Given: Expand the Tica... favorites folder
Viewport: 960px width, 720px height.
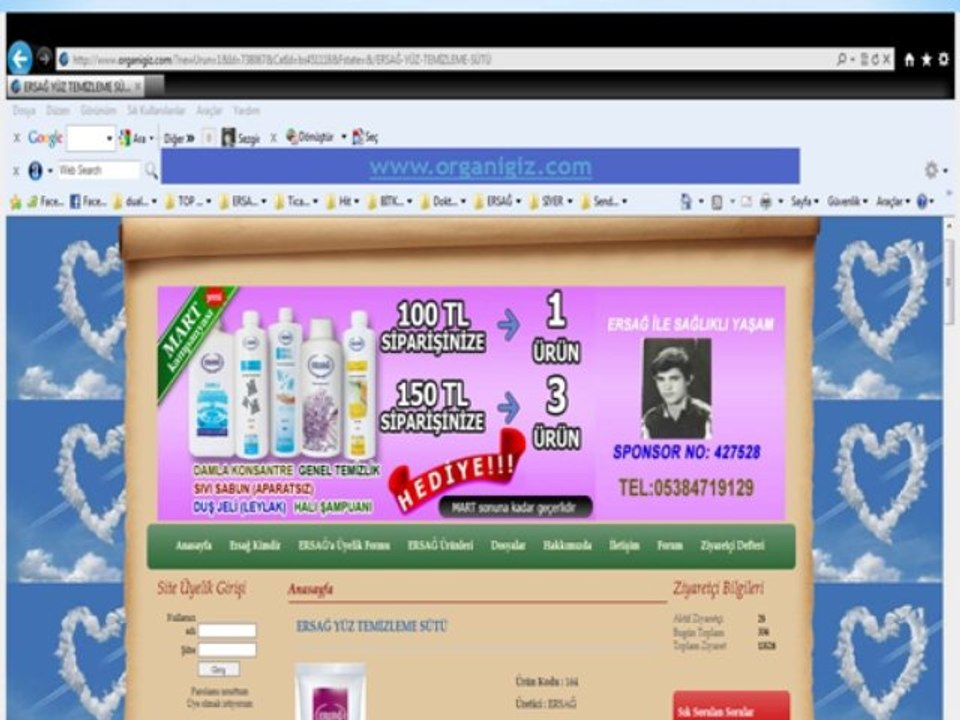Looking at the screenshot, I should pyautogui.click(x=296, y=201).
